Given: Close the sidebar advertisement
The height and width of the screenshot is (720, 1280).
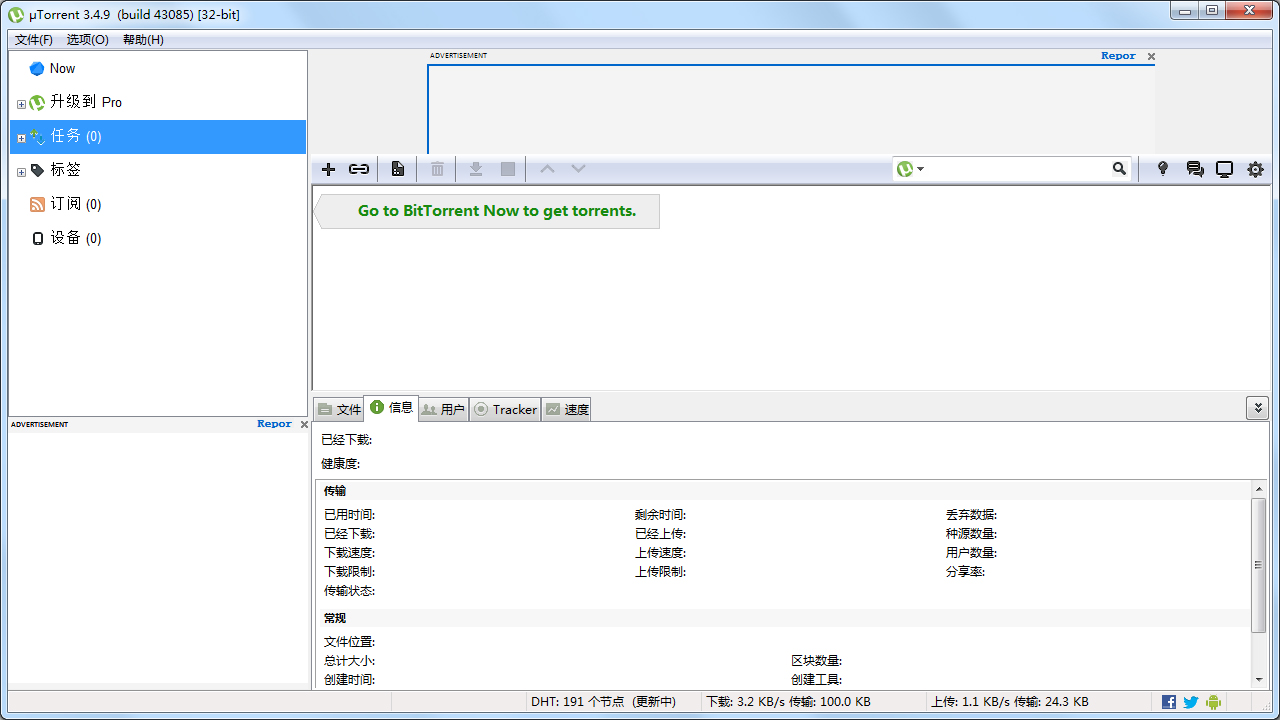Looking at the screenshot, I should pos(304,425).
